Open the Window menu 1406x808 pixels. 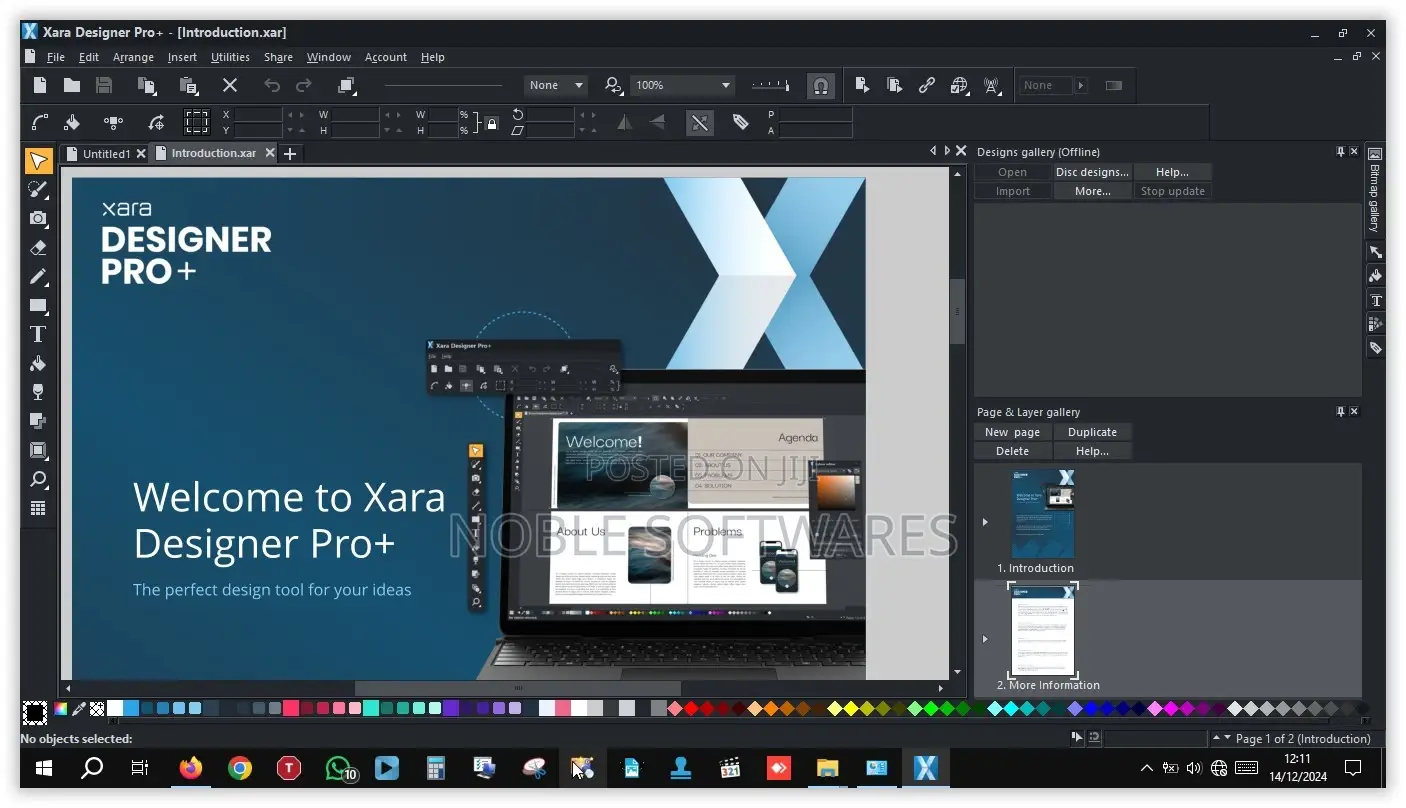pyautogui.click(x=328, y=57)
